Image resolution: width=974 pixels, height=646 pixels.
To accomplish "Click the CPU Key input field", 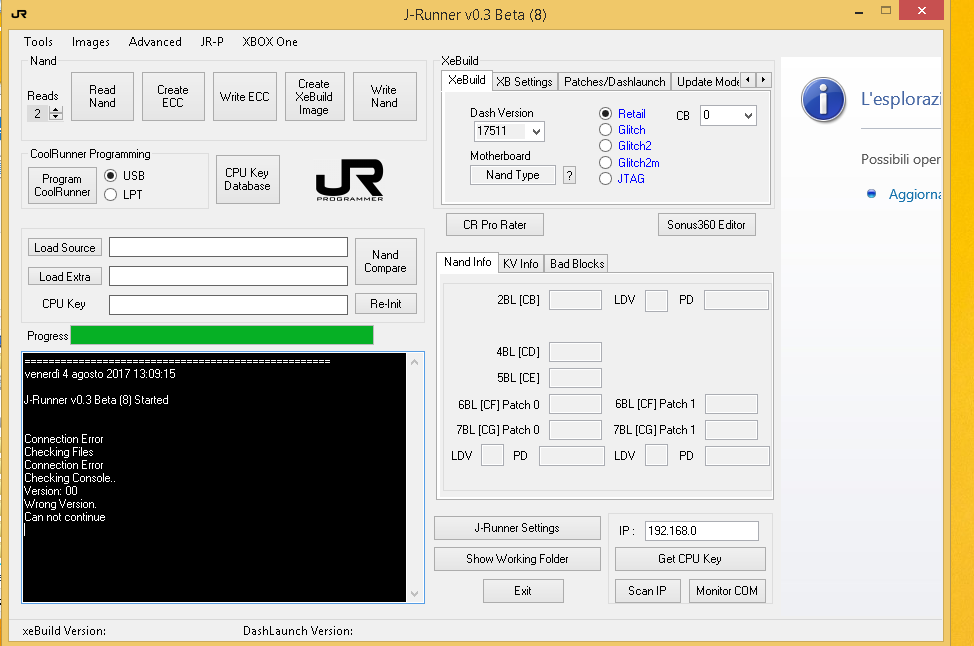I will click(x=228, y=304).
